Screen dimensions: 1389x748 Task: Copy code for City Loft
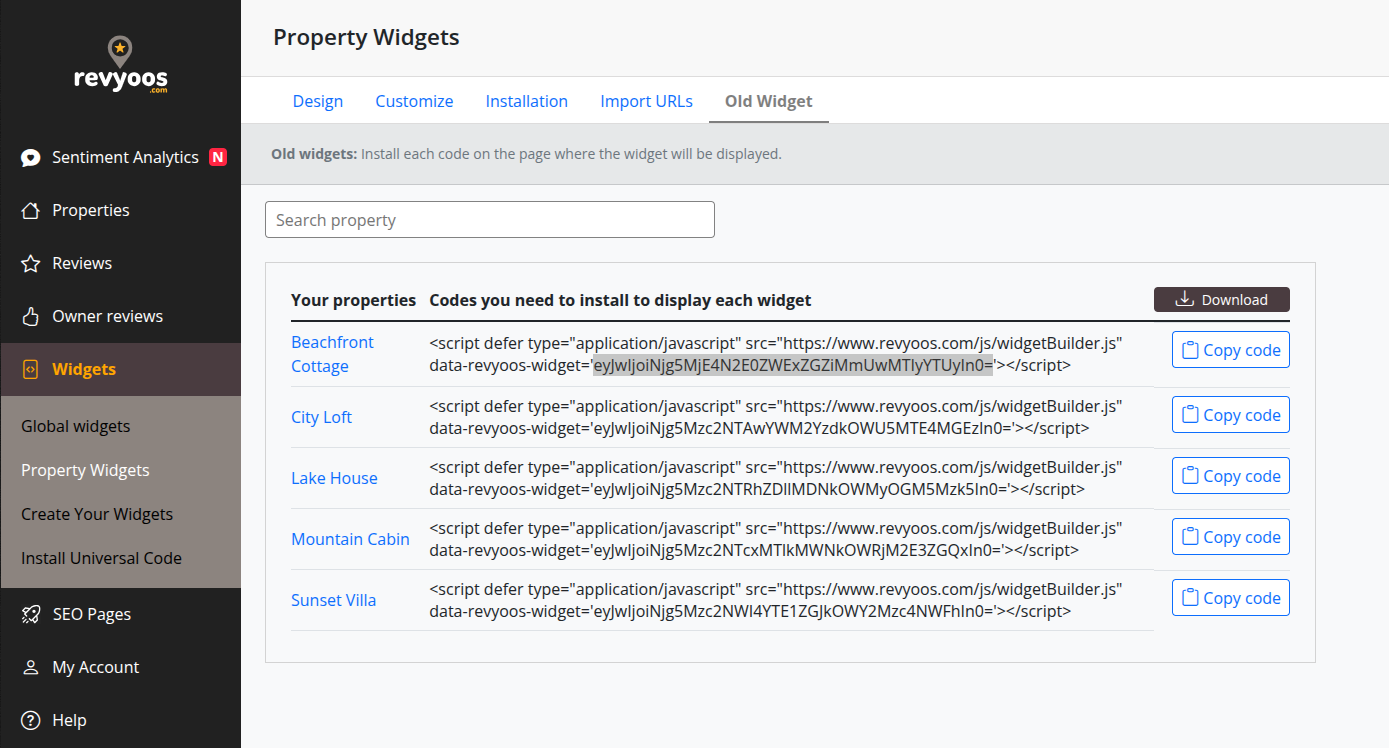(x=1231, y=415)
